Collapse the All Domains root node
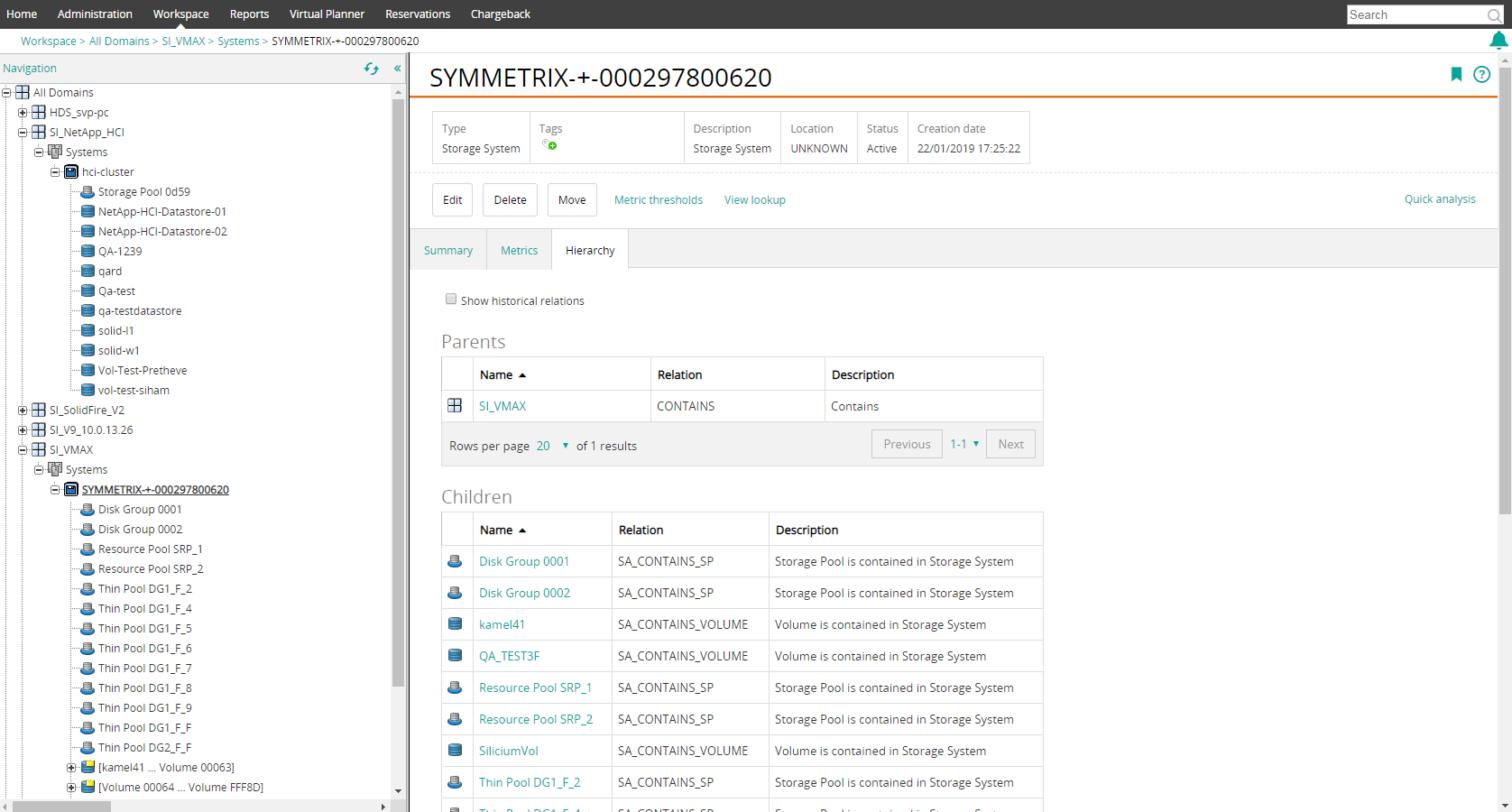The height and width of the screenshot is (812, 1512). pyautogui.click(x=6, y=93)
